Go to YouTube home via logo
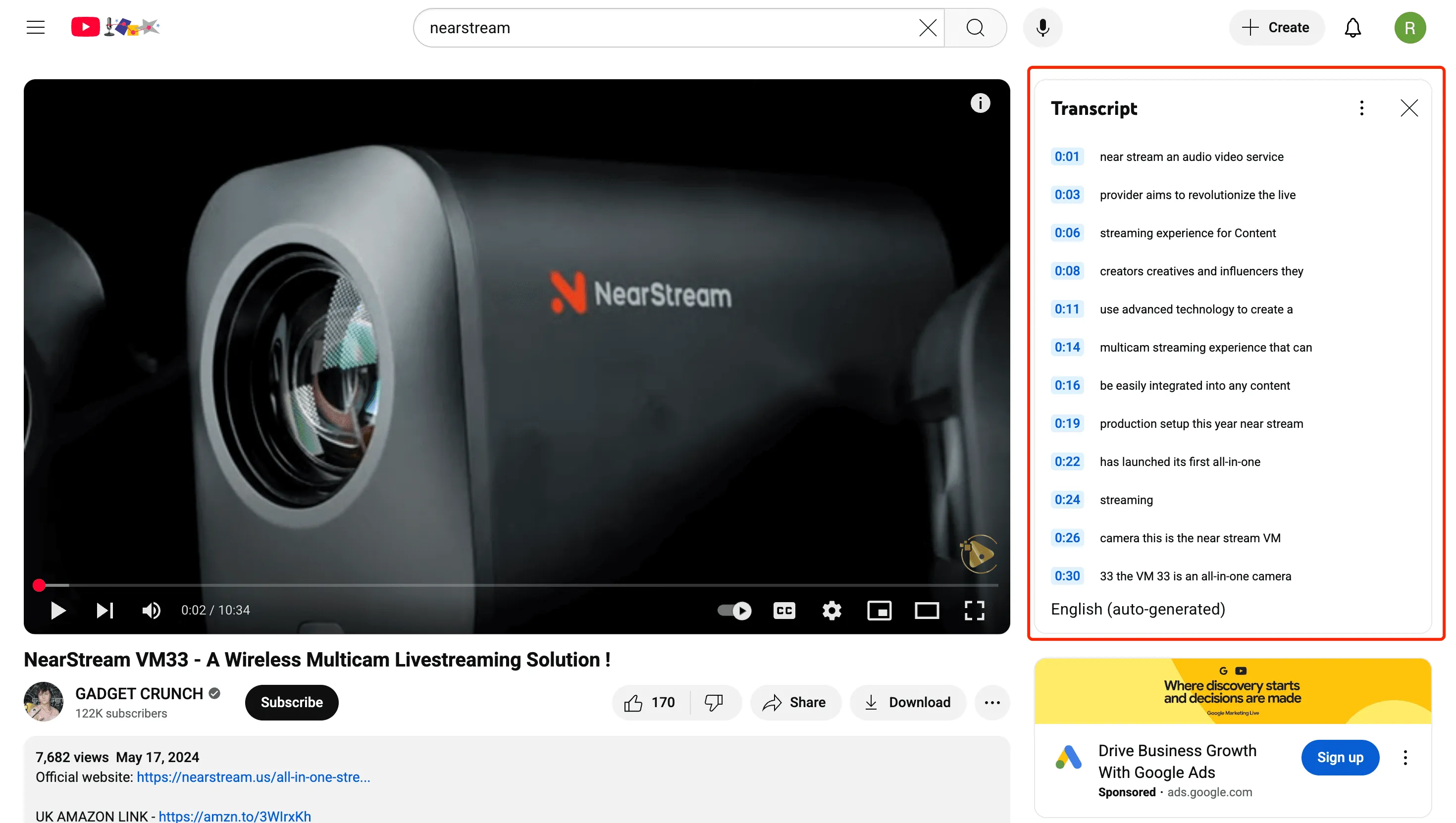 (116, 27)
